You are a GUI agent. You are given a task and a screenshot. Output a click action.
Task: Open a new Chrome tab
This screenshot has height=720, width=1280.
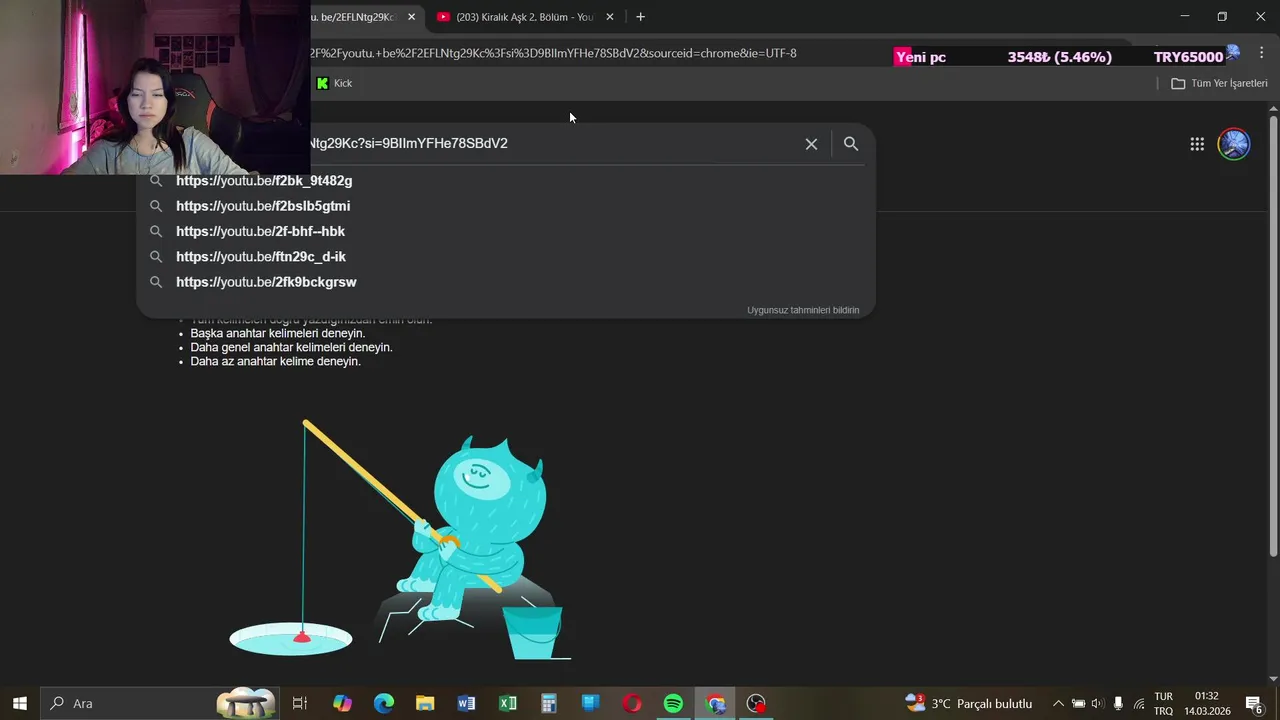click(x=641, y=17)
